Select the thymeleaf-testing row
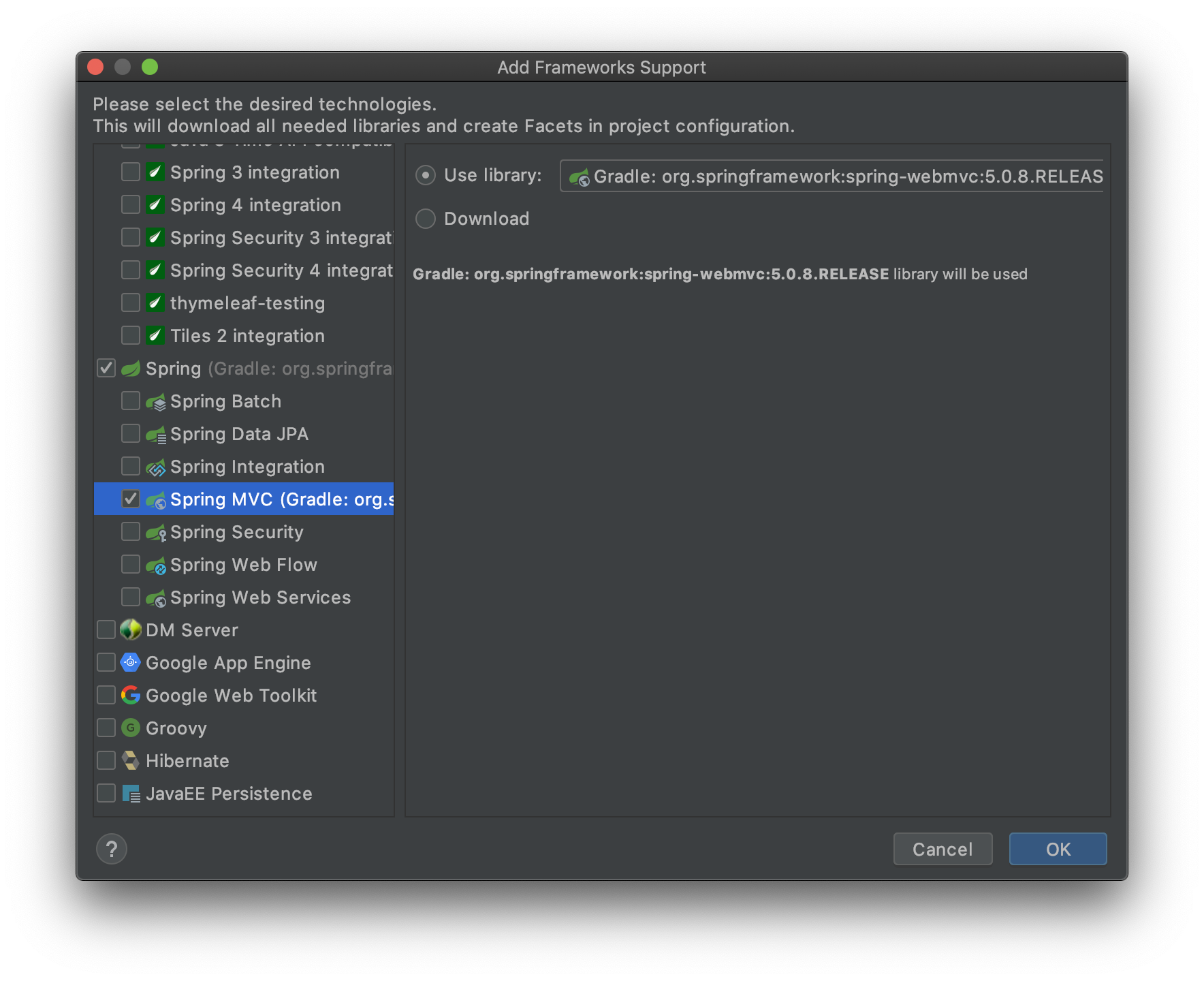This screenshot has height=981, width=1204. [x=244, y=303]
